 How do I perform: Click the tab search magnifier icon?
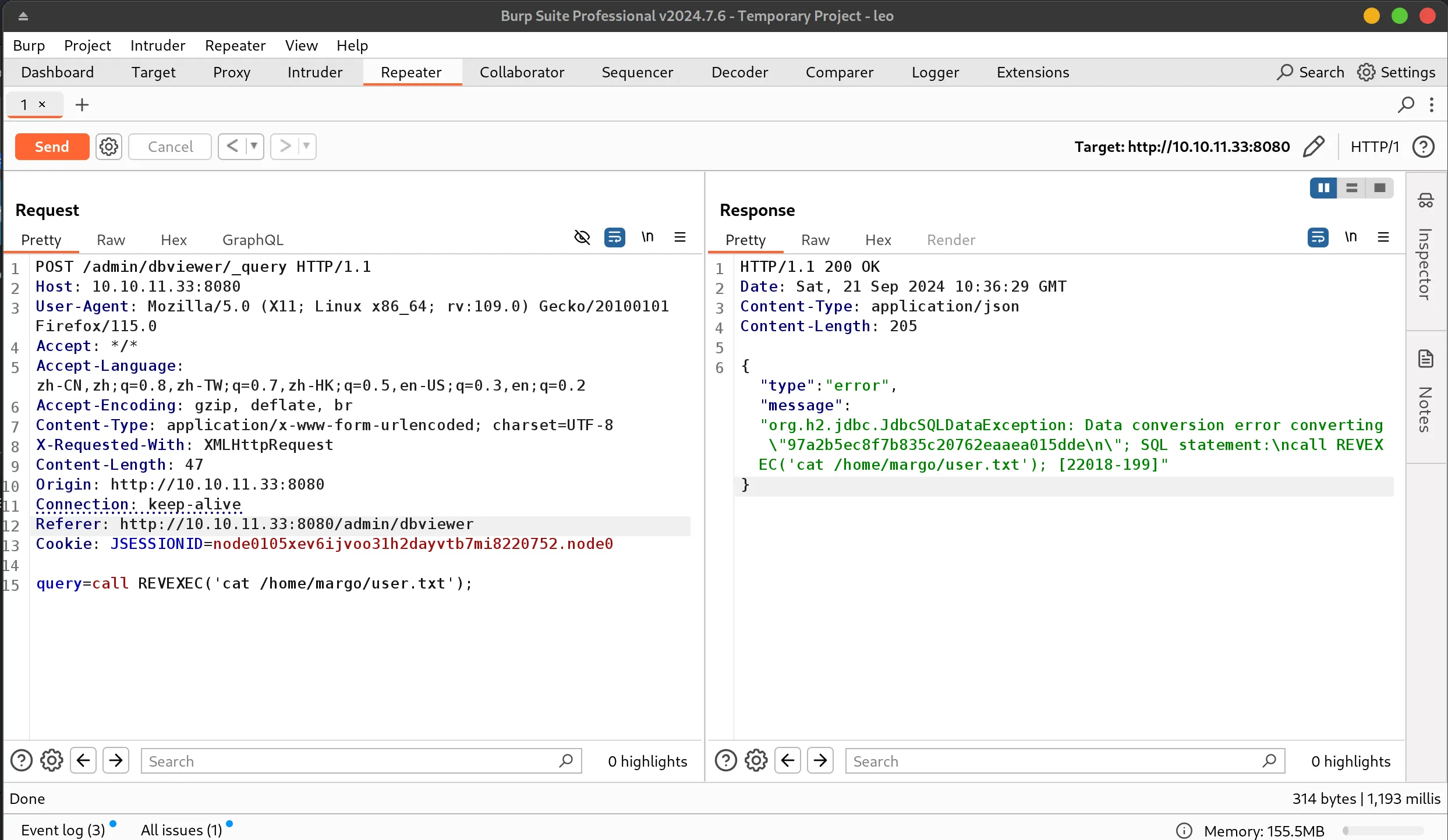pyautogui.click(x=1406, y=105)
